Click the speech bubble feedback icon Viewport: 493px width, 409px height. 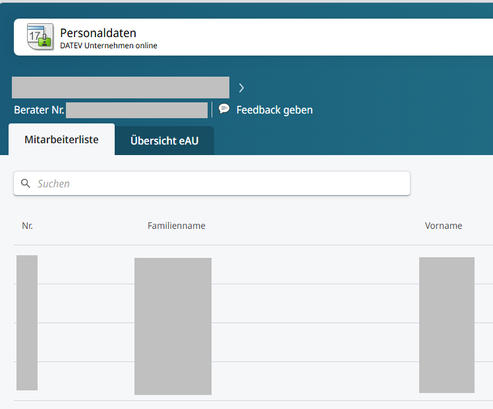224,109
